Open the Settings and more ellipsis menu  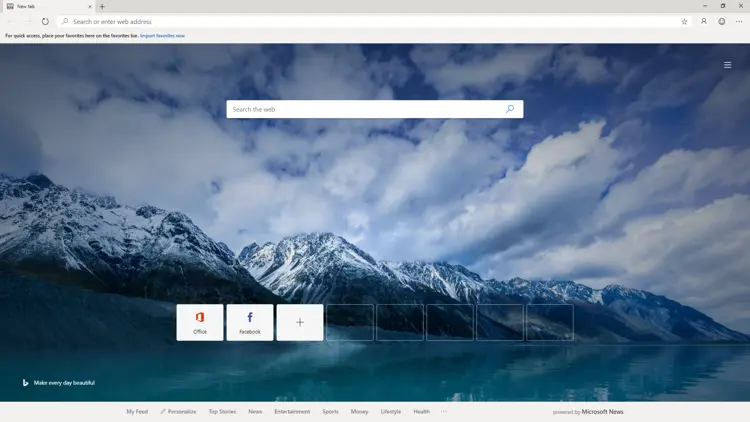(x=739, y=22)
